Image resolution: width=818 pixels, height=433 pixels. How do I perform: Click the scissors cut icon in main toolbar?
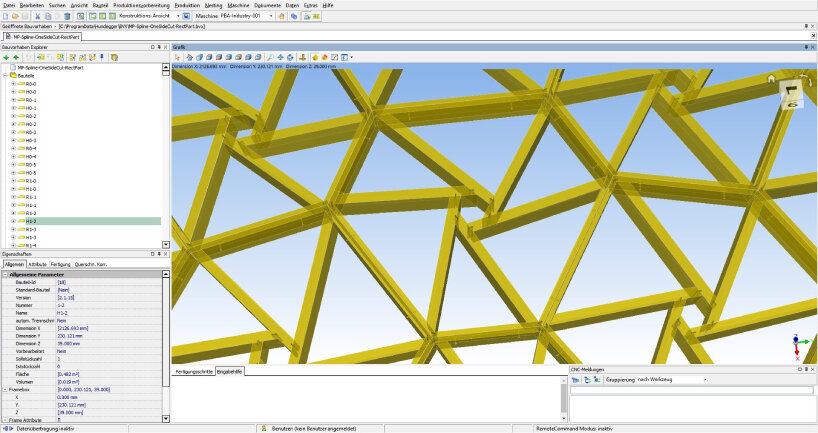[40, 16]
